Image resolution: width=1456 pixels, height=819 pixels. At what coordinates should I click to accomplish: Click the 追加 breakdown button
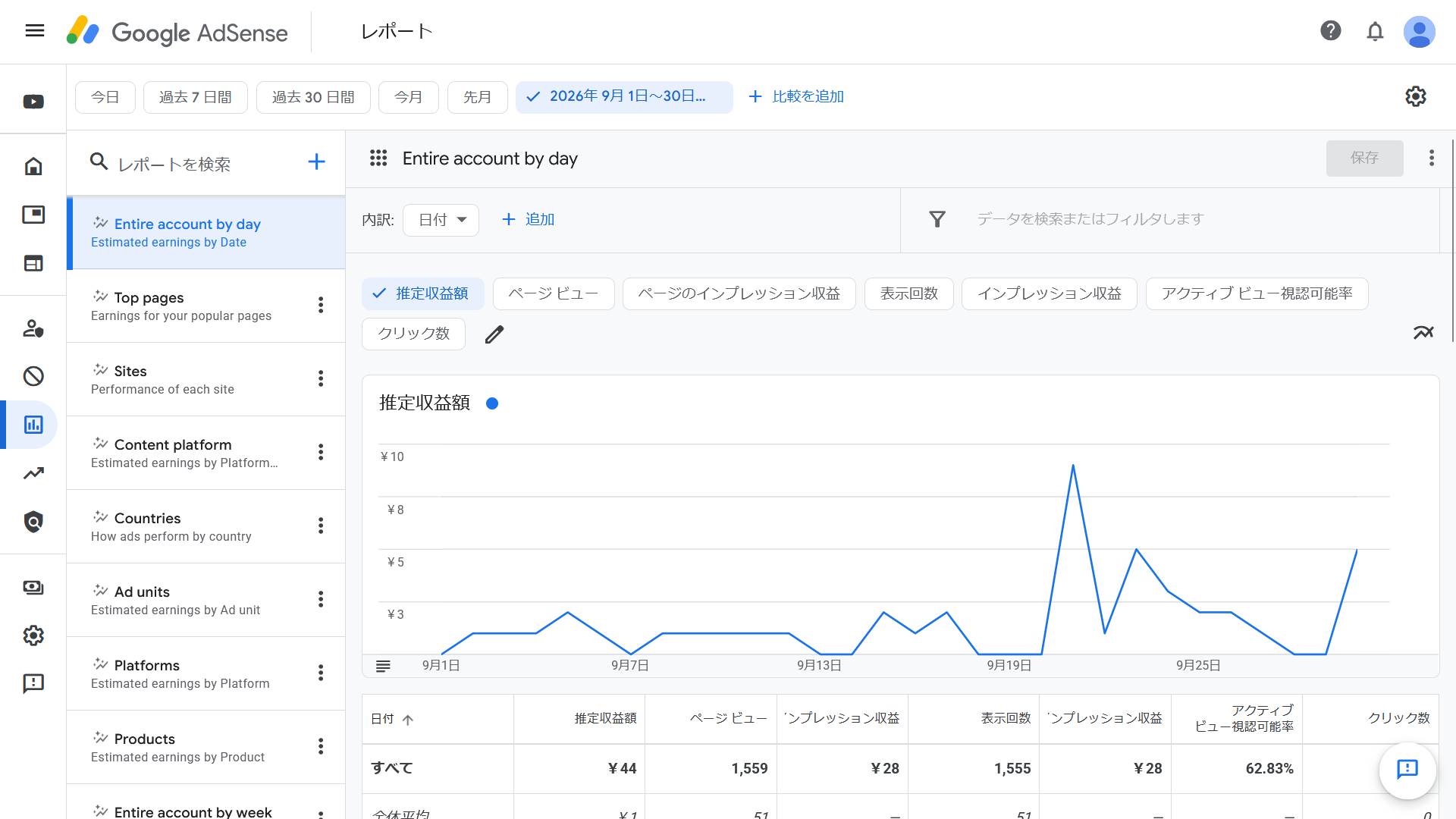pos(529,219)
